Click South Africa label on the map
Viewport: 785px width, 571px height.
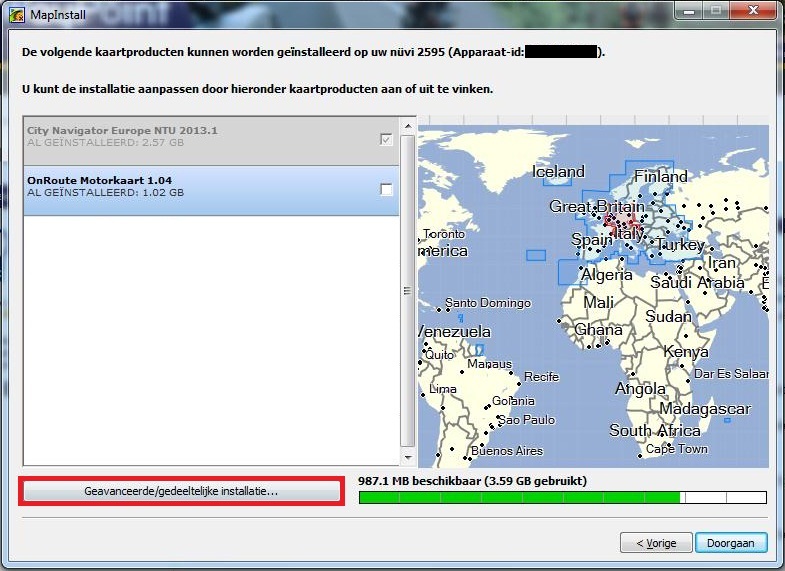[x=654, y=430]
